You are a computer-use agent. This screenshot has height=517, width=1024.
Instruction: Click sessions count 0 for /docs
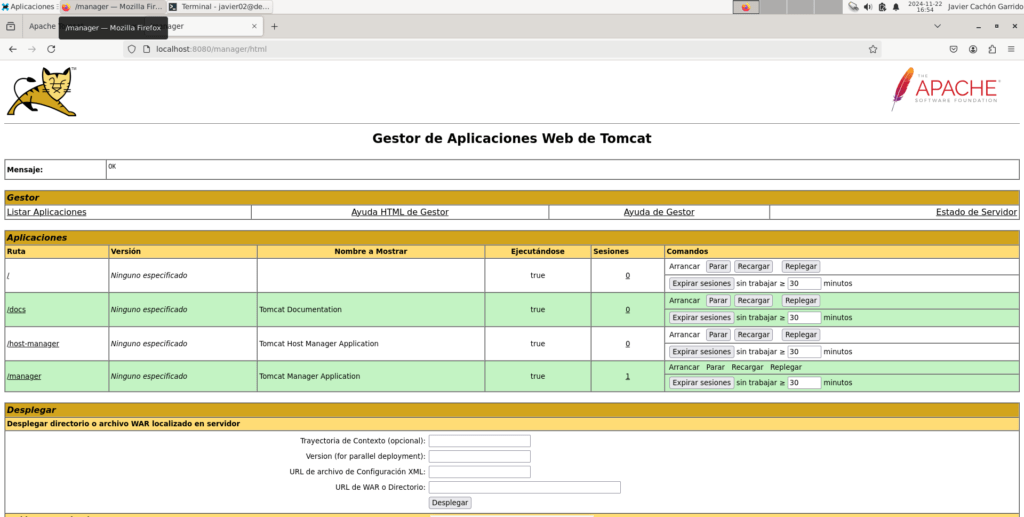[628, 309]
